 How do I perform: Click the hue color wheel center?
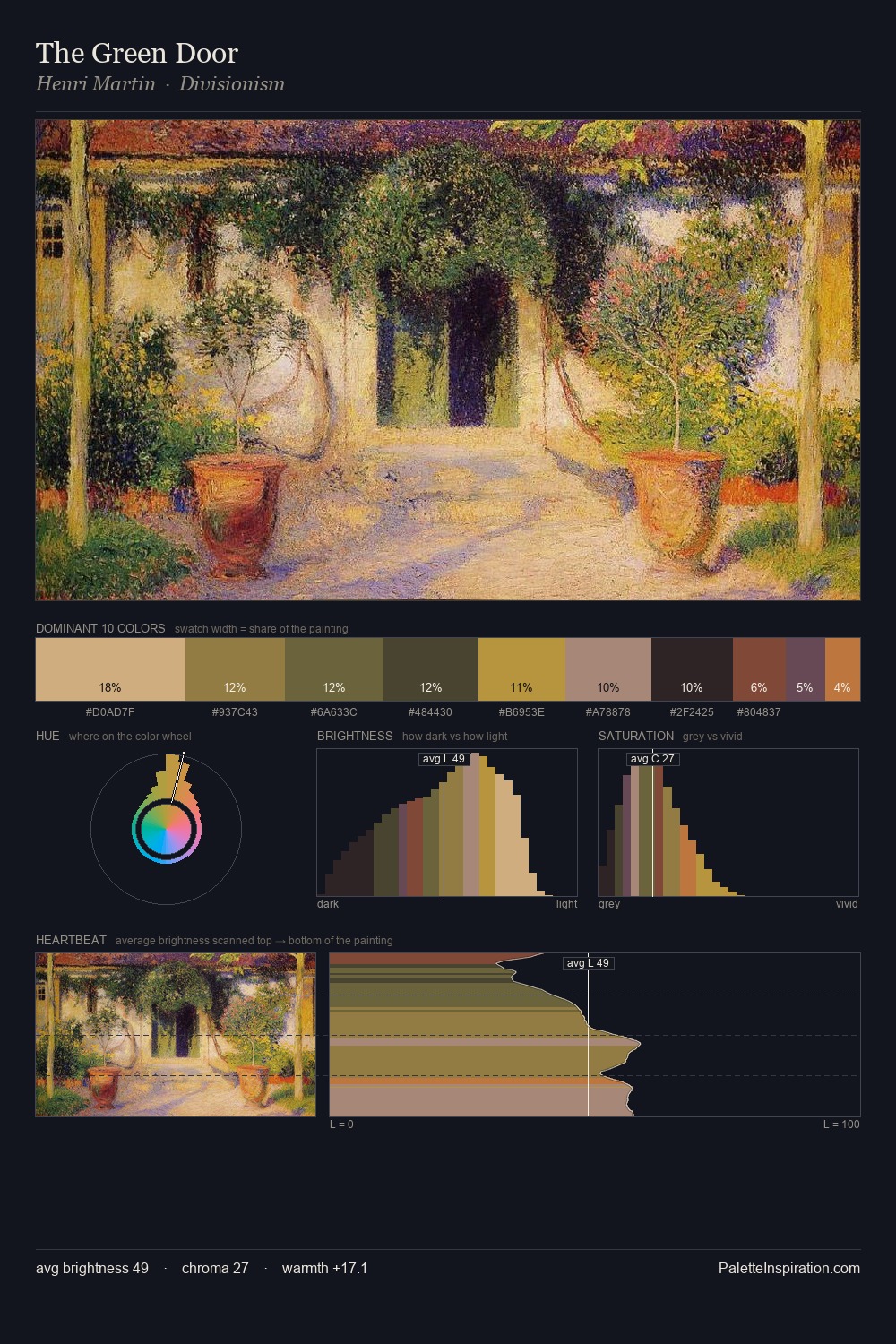click(167, 830)
